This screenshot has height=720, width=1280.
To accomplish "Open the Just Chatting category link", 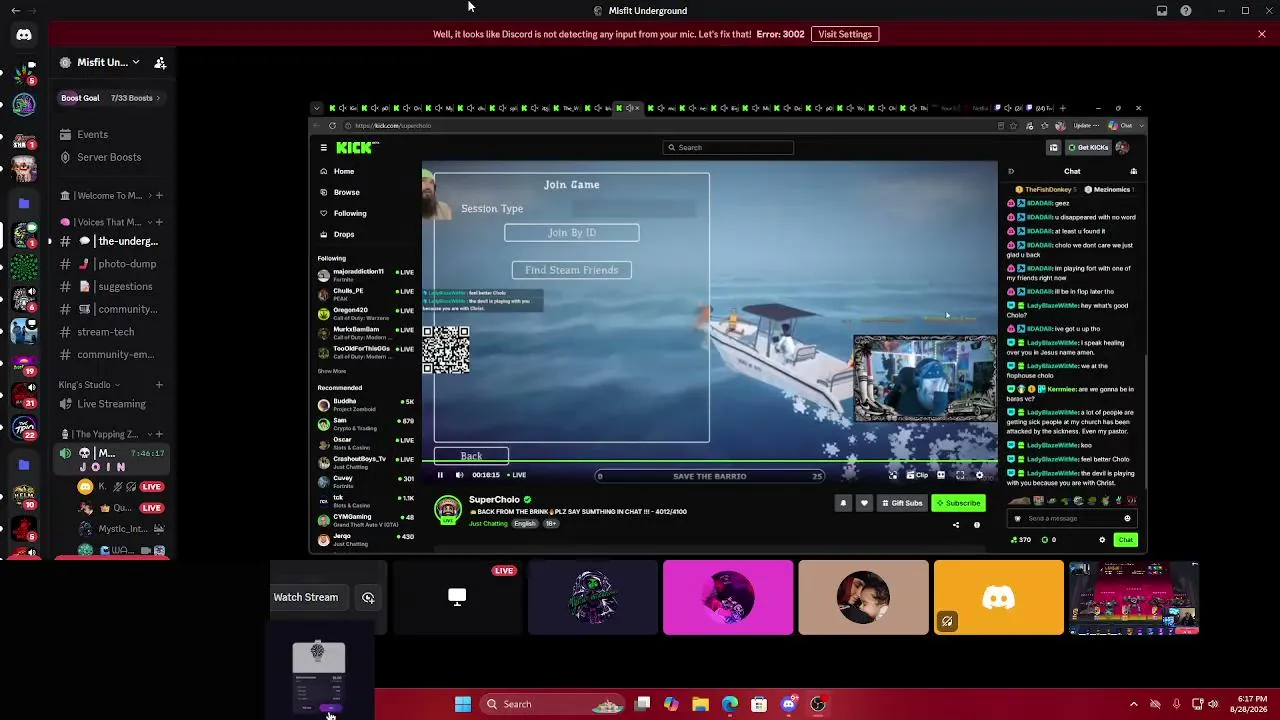I will 488,523.
